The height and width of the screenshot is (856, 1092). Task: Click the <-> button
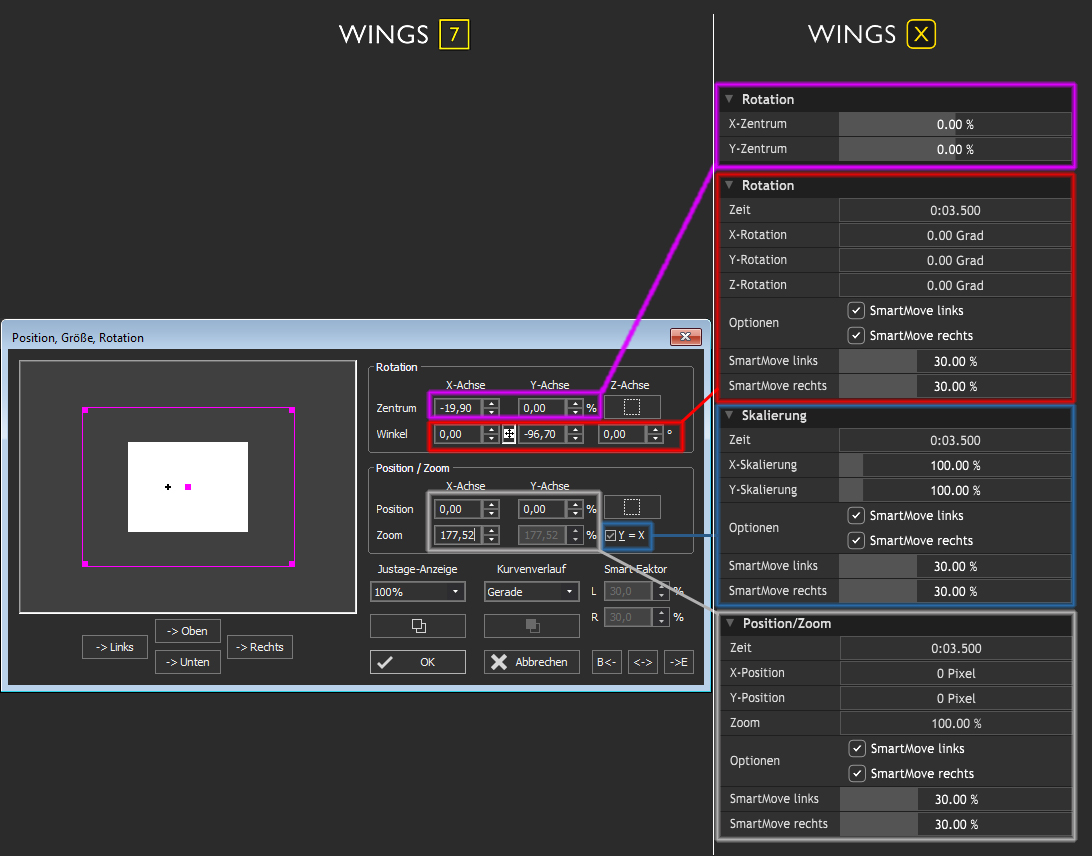pos(643,662)
